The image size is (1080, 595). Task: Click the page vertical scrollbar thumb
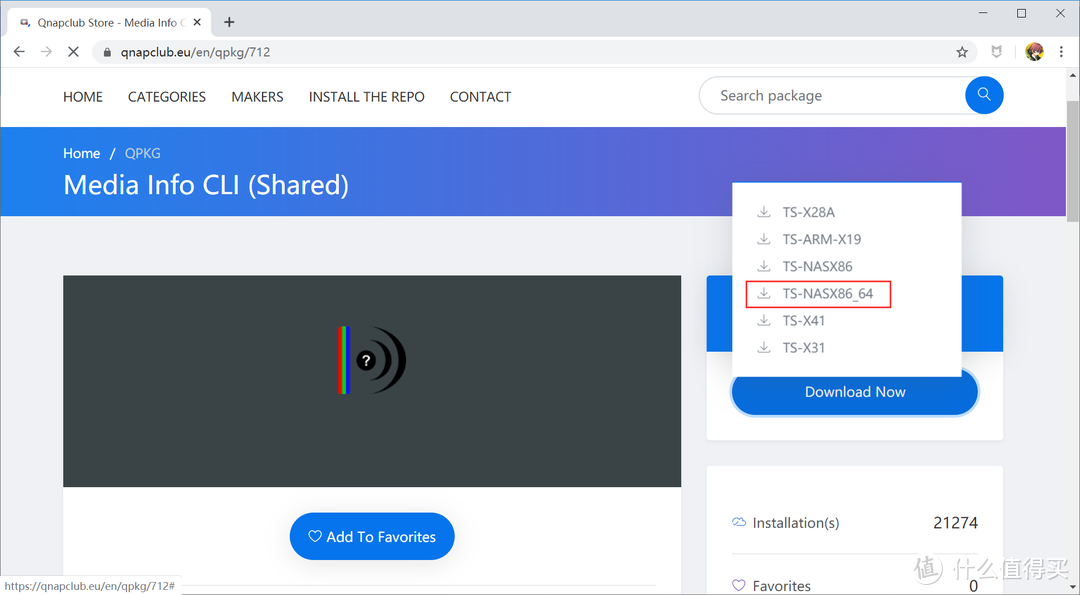pos(1073,160)
